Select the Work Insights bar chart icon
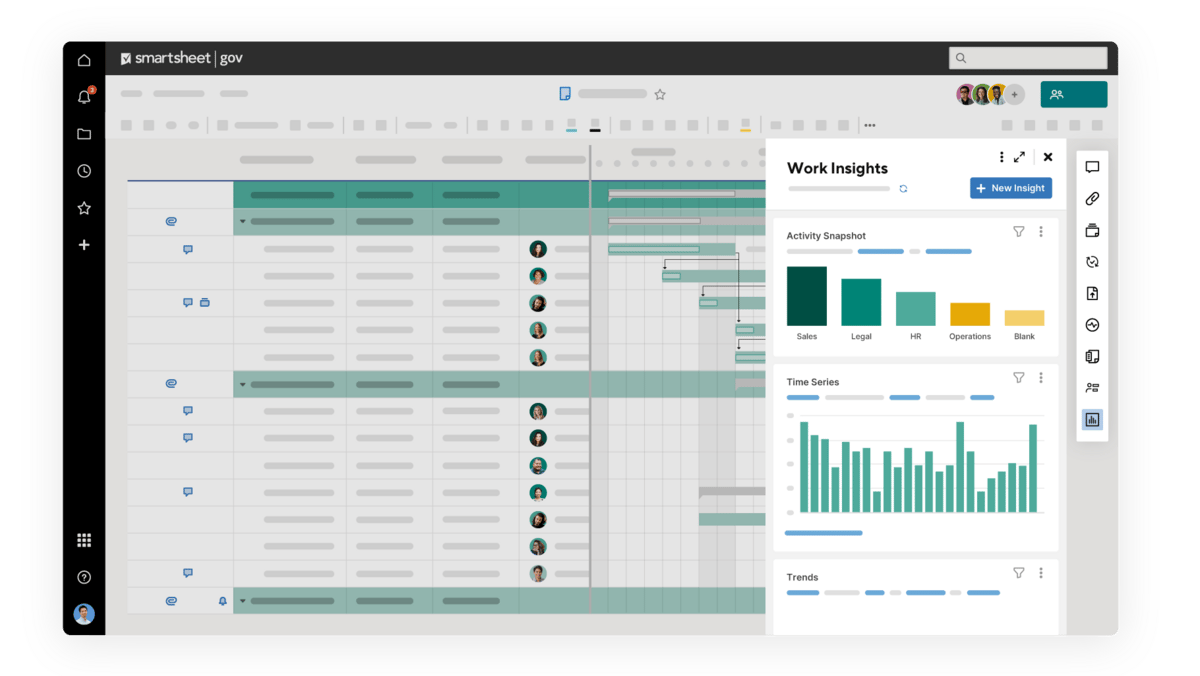This screenshot has width=1200, height=676. pos(1091,419)
